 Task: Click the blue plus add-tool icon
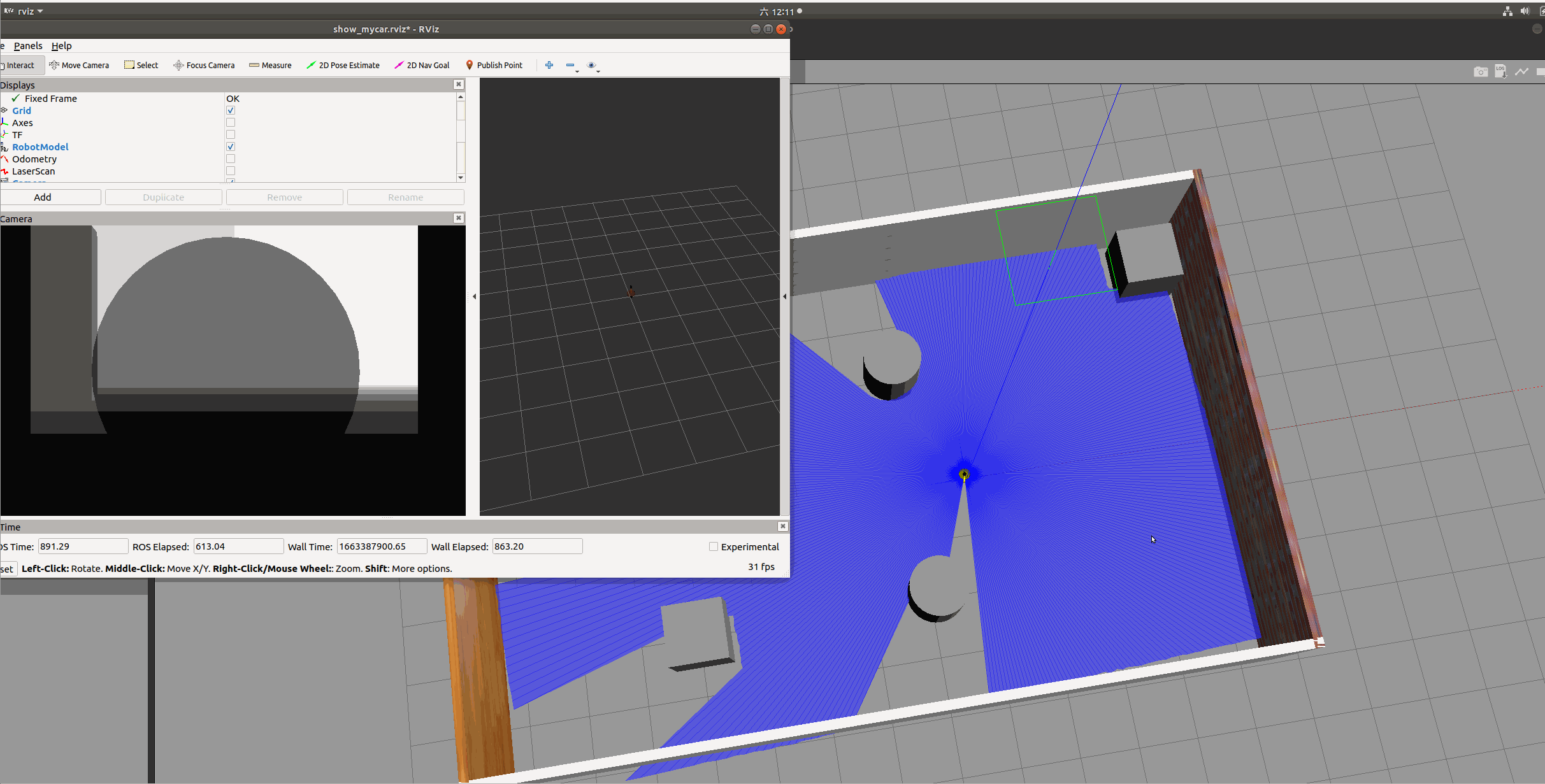(x=549, y=65)
